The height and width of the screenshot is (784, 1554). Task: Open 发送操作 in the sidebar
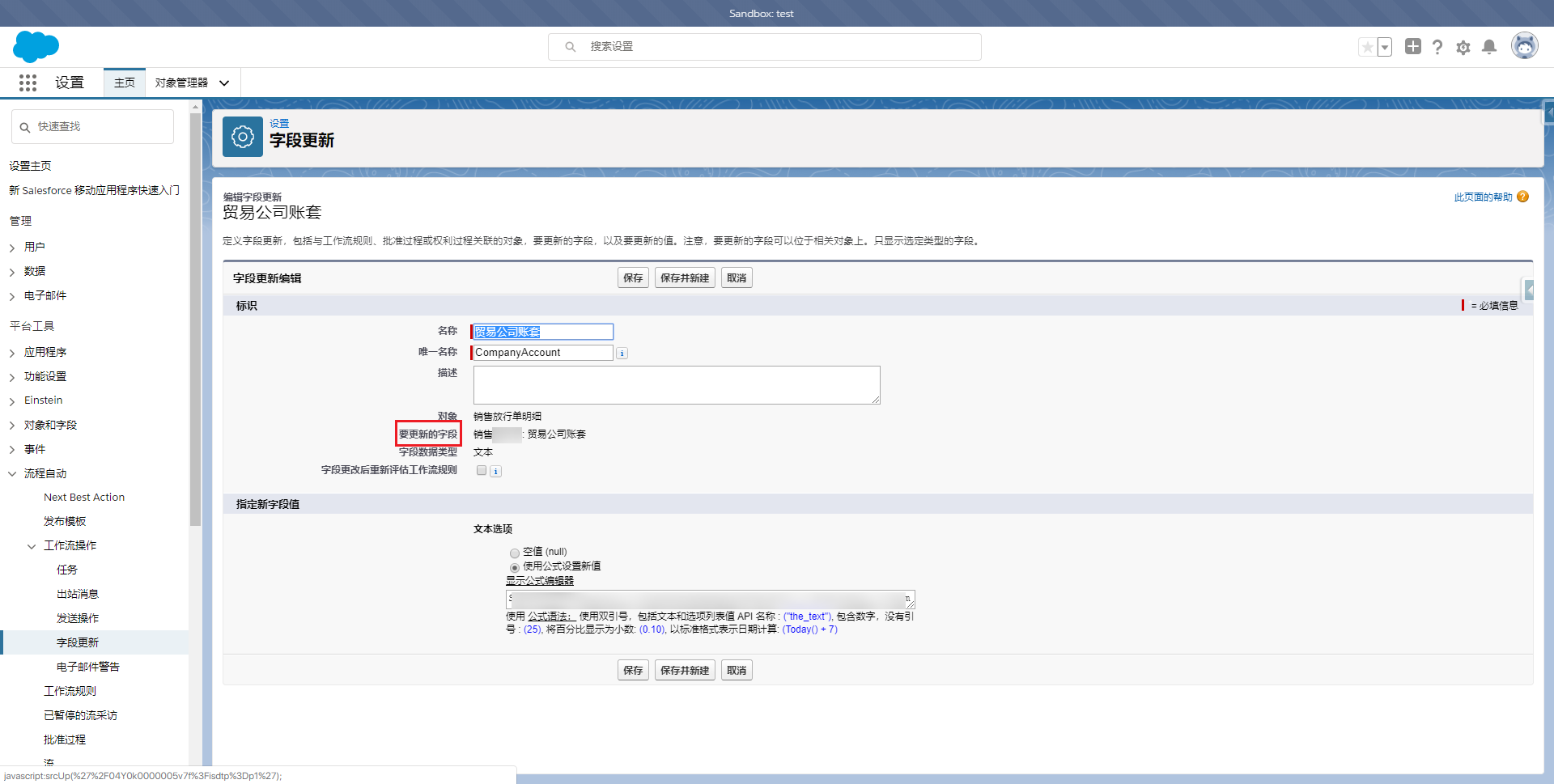78,618
